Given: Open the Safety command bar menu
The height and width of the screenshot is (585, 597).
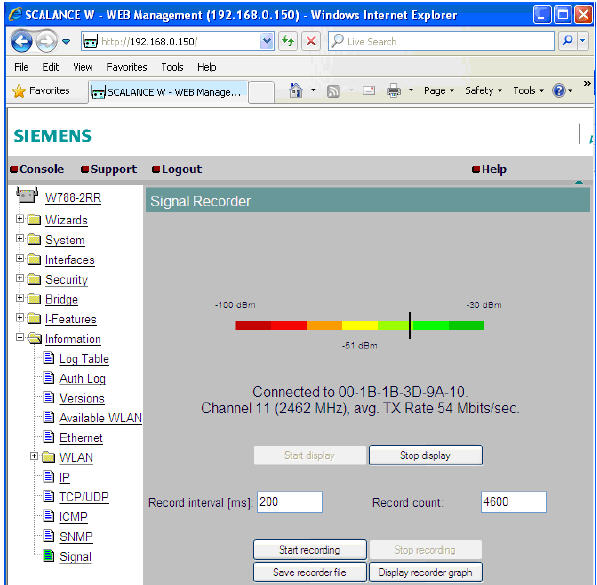Looking at the screenshot, I should tap(483, 91).
